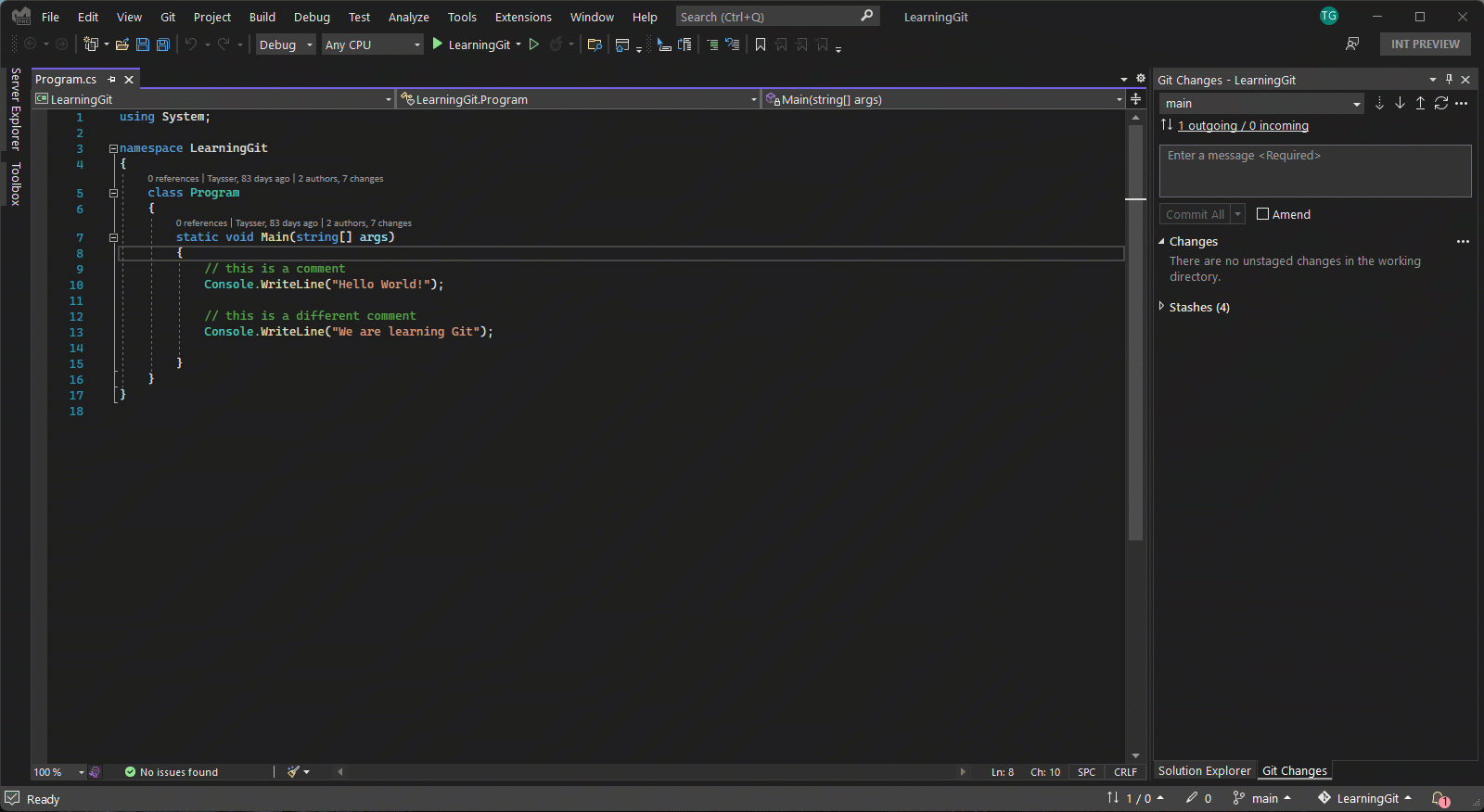The height and width of the screenshot is (812, 1484).
Task: Click the Fetch icon in Git Changes
Action: [1379, 104]
